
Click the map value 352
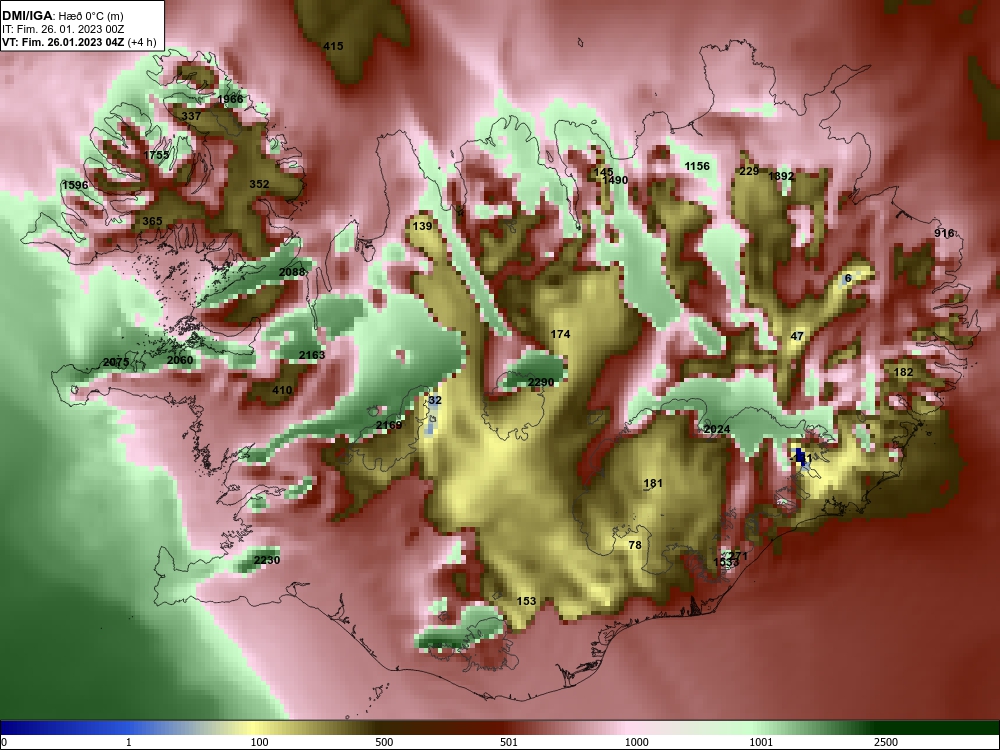(x=259, y=184)
